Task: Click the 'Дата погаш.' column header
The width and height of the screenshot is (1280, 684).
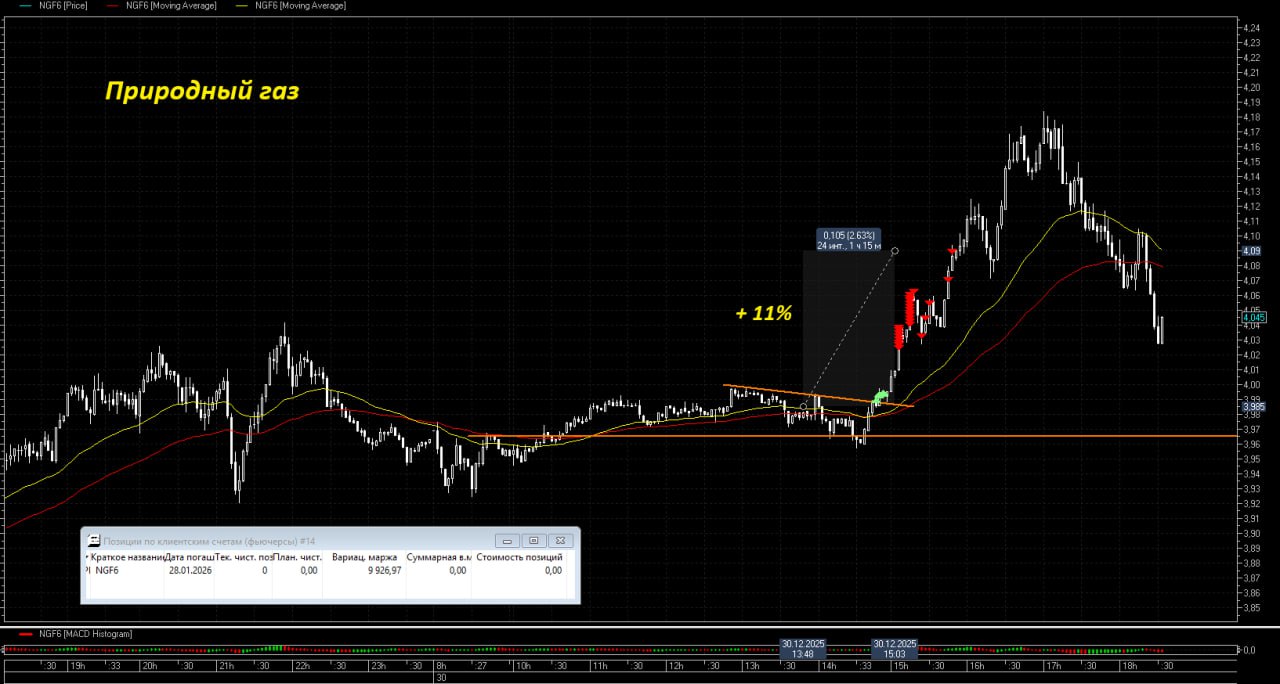Action: coord(188,557)
